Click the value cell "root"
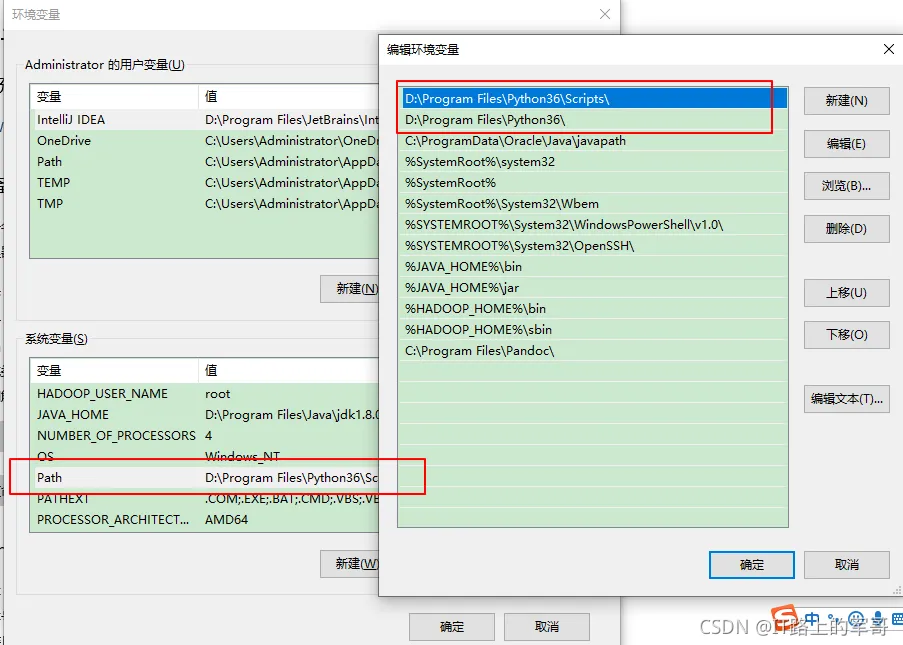Screen dimensions: 903x645 [218, 394]
